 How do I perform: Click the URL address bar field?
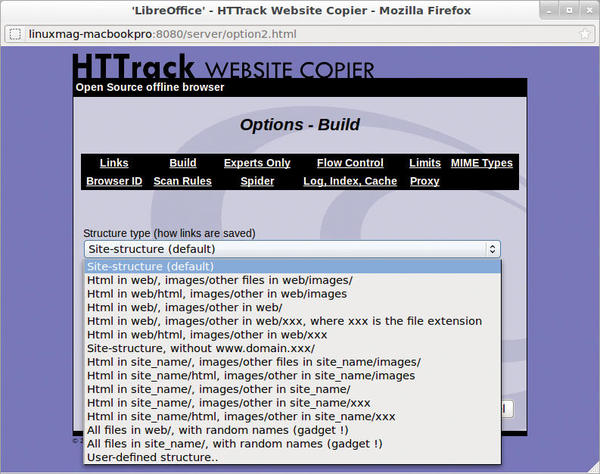[298, 34]
